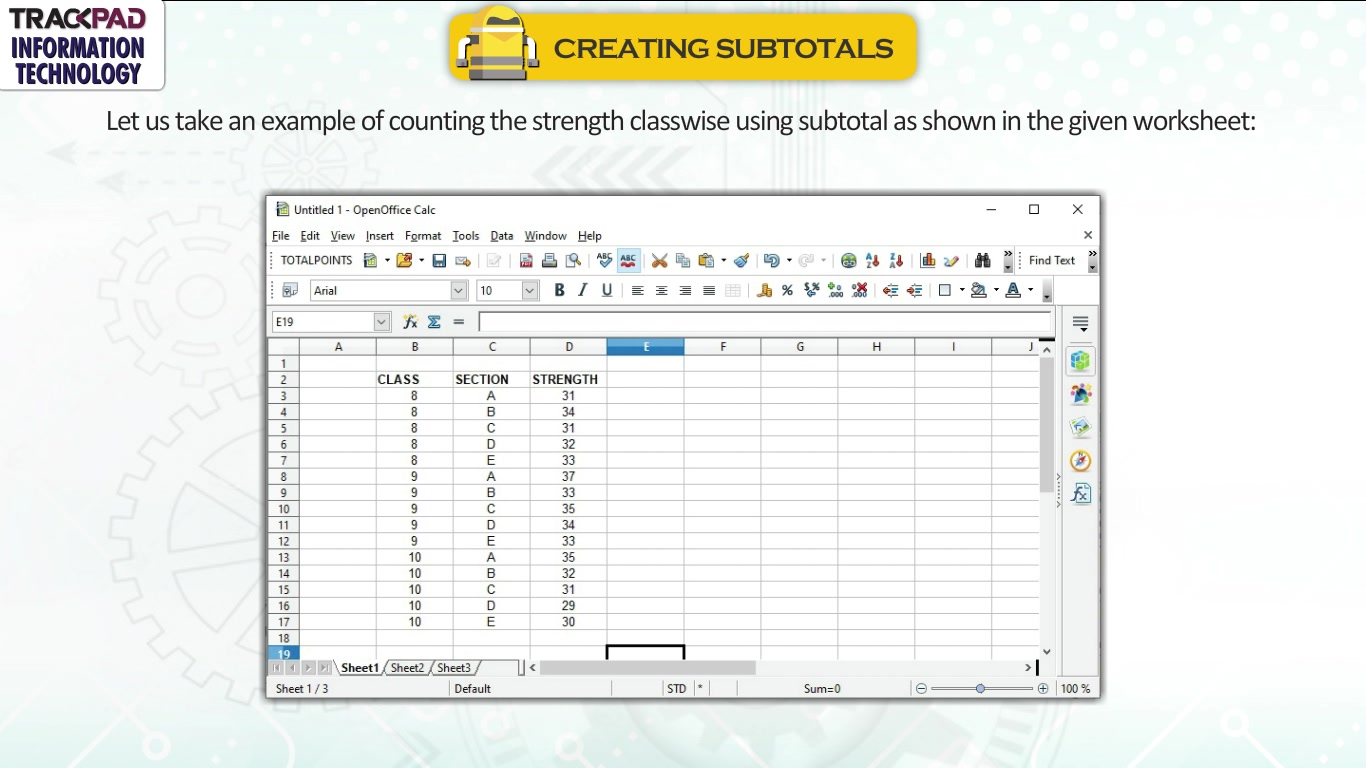This screenshot has width=1366, height=768.
Task: Align text left
Action: point(637,290)
